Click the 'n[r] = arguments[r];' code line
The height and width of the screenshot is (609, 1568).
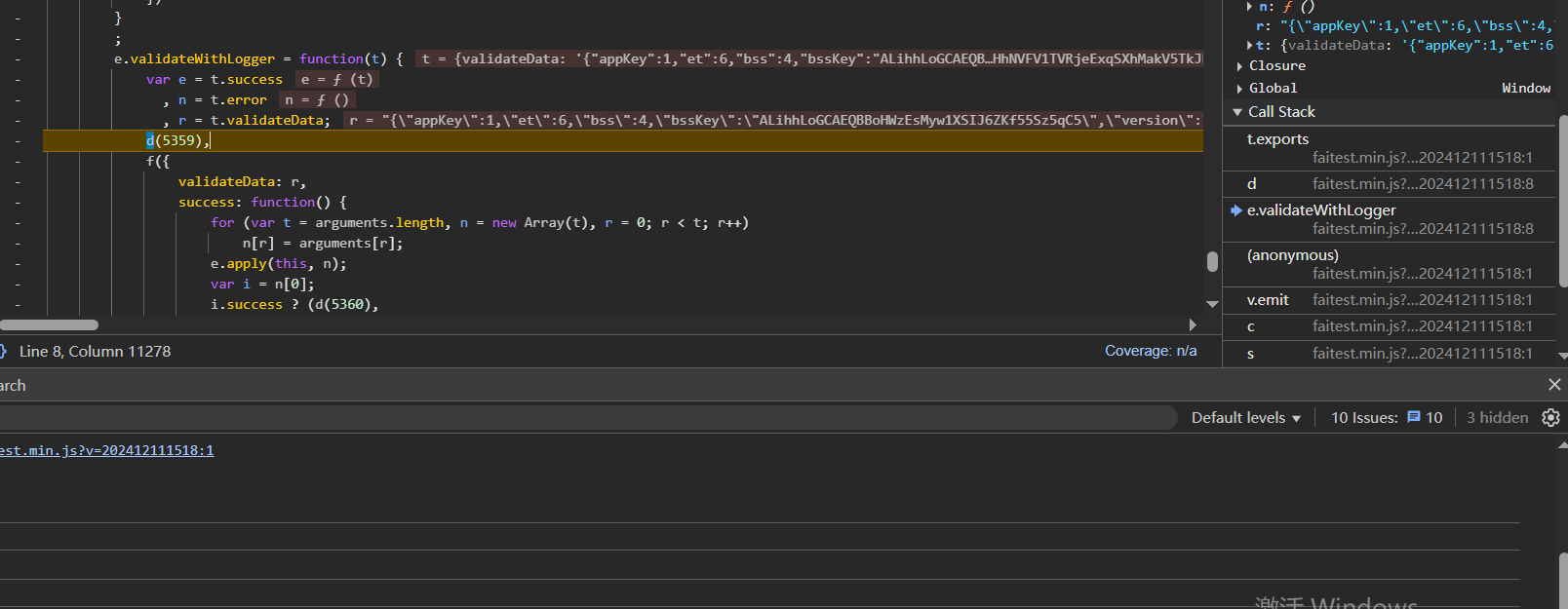(323, 243)
